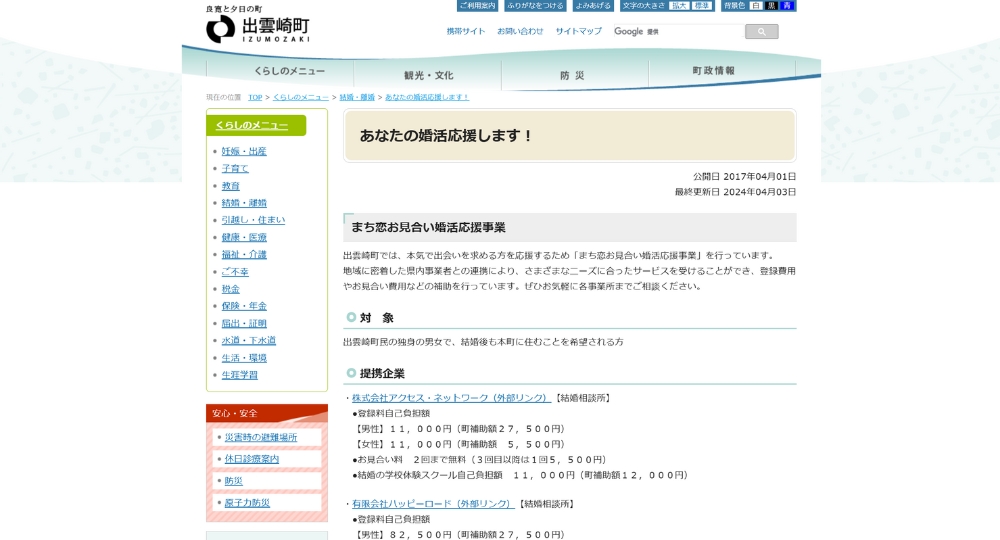1000x540 pixels.
Task: Activate the よみあげる read-aloud button
Action: click(x=593, y=6)
